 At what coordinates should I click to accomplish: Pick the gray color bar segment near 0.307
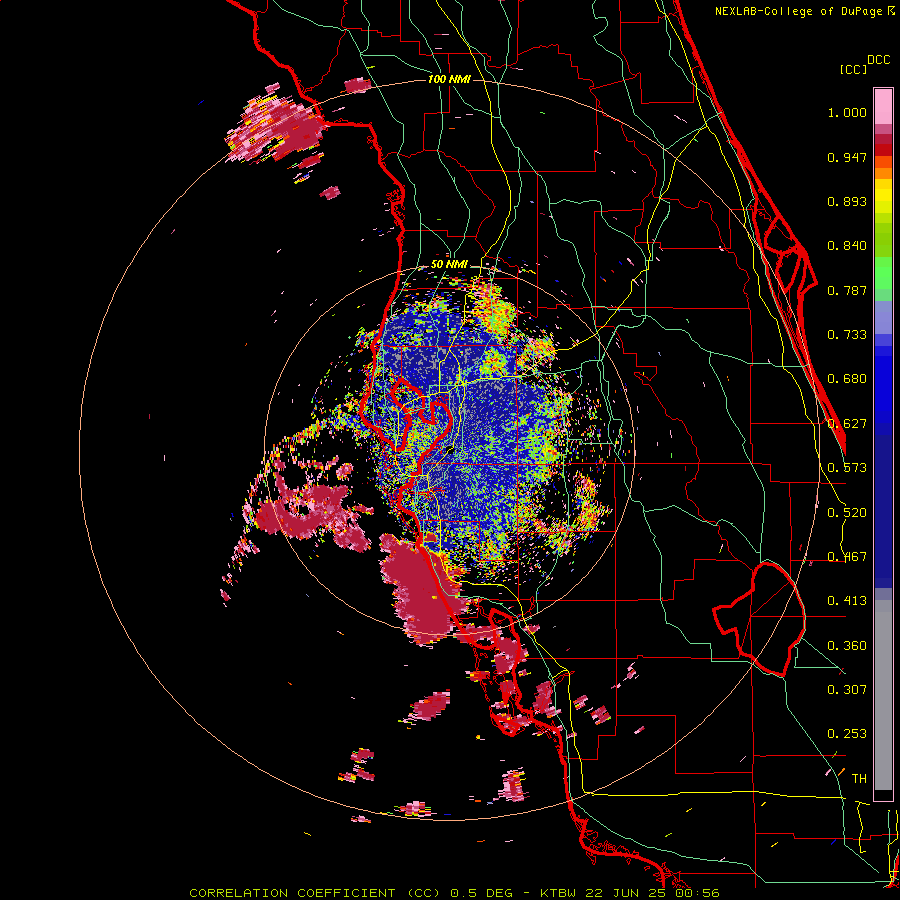pyautogui.click(x=883, y=695)
